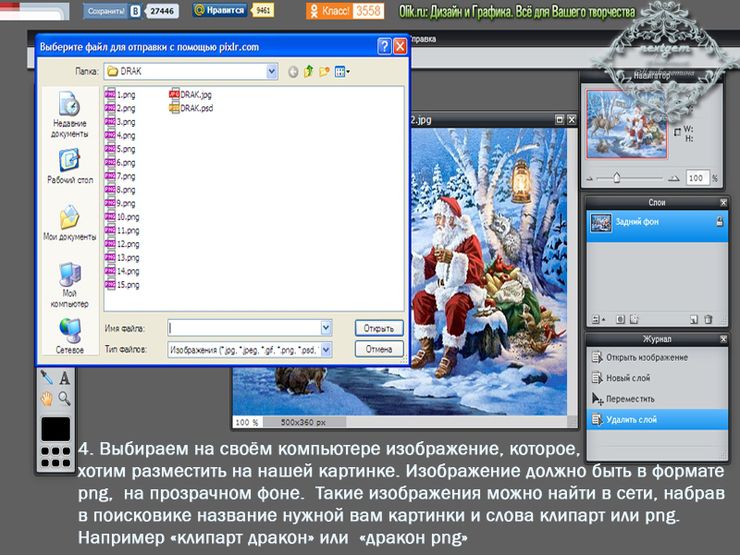Click the zoom-in mountain icon in Навигатор
The width and height of the screenshot is (740, 555).
tap(673, 178)
